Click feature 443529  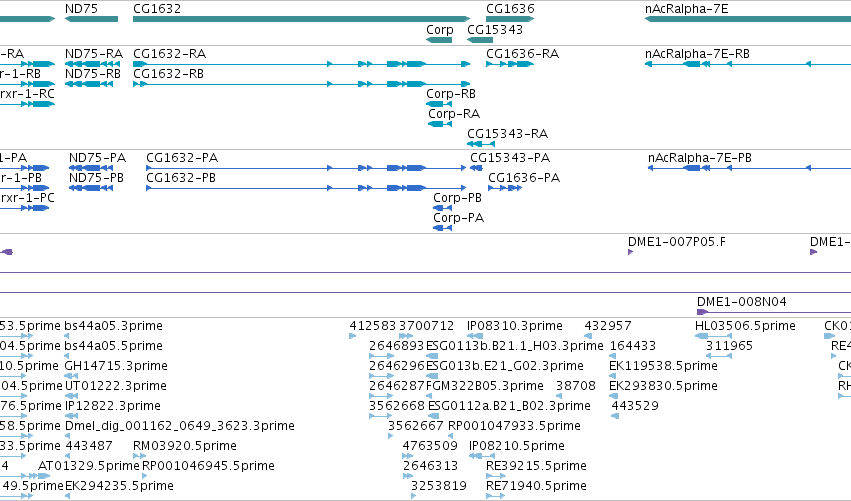click(x=635, y=406)
